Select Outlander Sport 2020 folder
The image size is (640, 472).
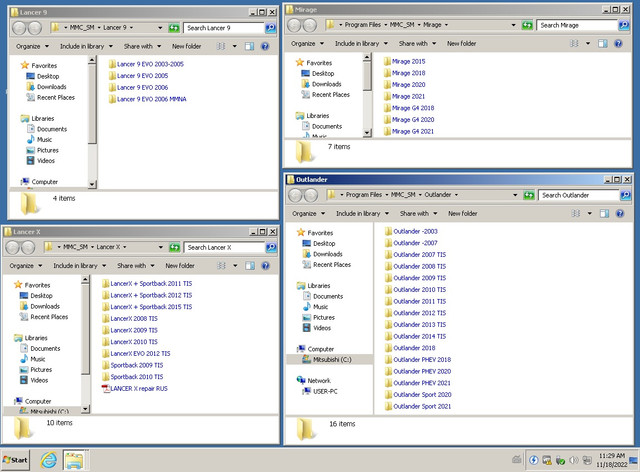pos(418,395)
